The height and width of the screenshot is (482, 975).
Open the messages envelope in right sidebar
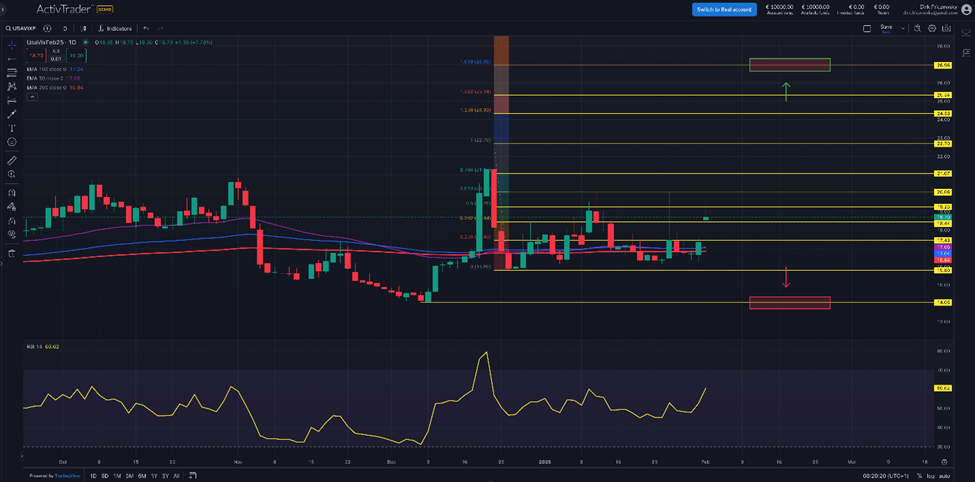point(966,32)
